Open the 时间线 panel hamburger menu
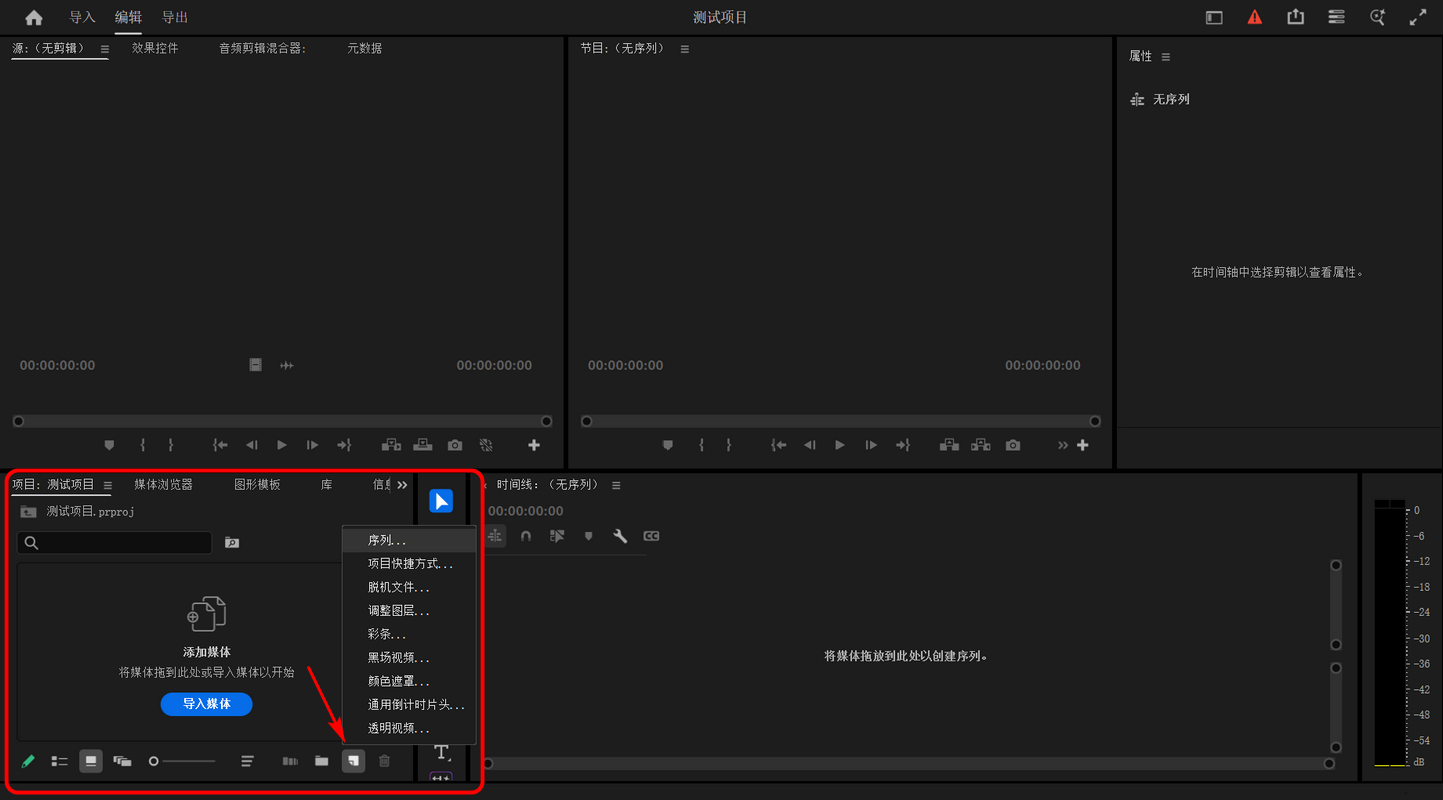1443x800 pixels. pyautogui.click(x=616, y=485)
